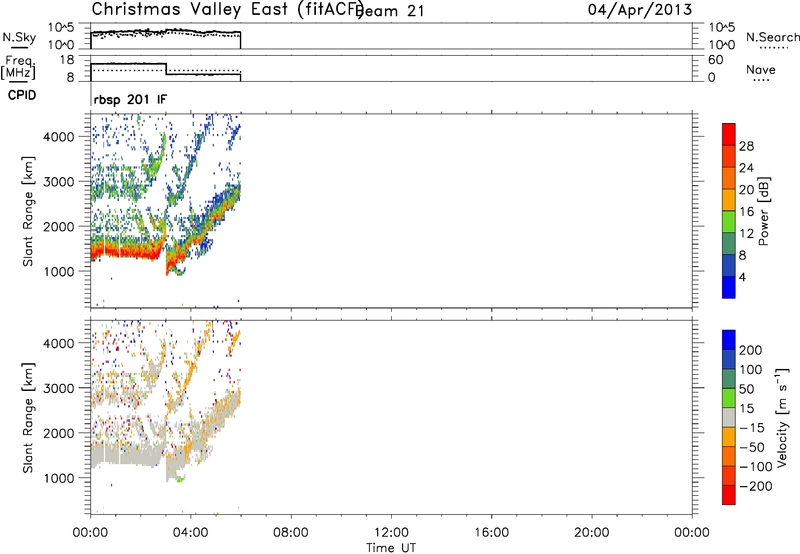This screenshot has height=554, width=800.
Task: Click the red swatch at Velocity colorbar bottom
Action: click(729, 495)
